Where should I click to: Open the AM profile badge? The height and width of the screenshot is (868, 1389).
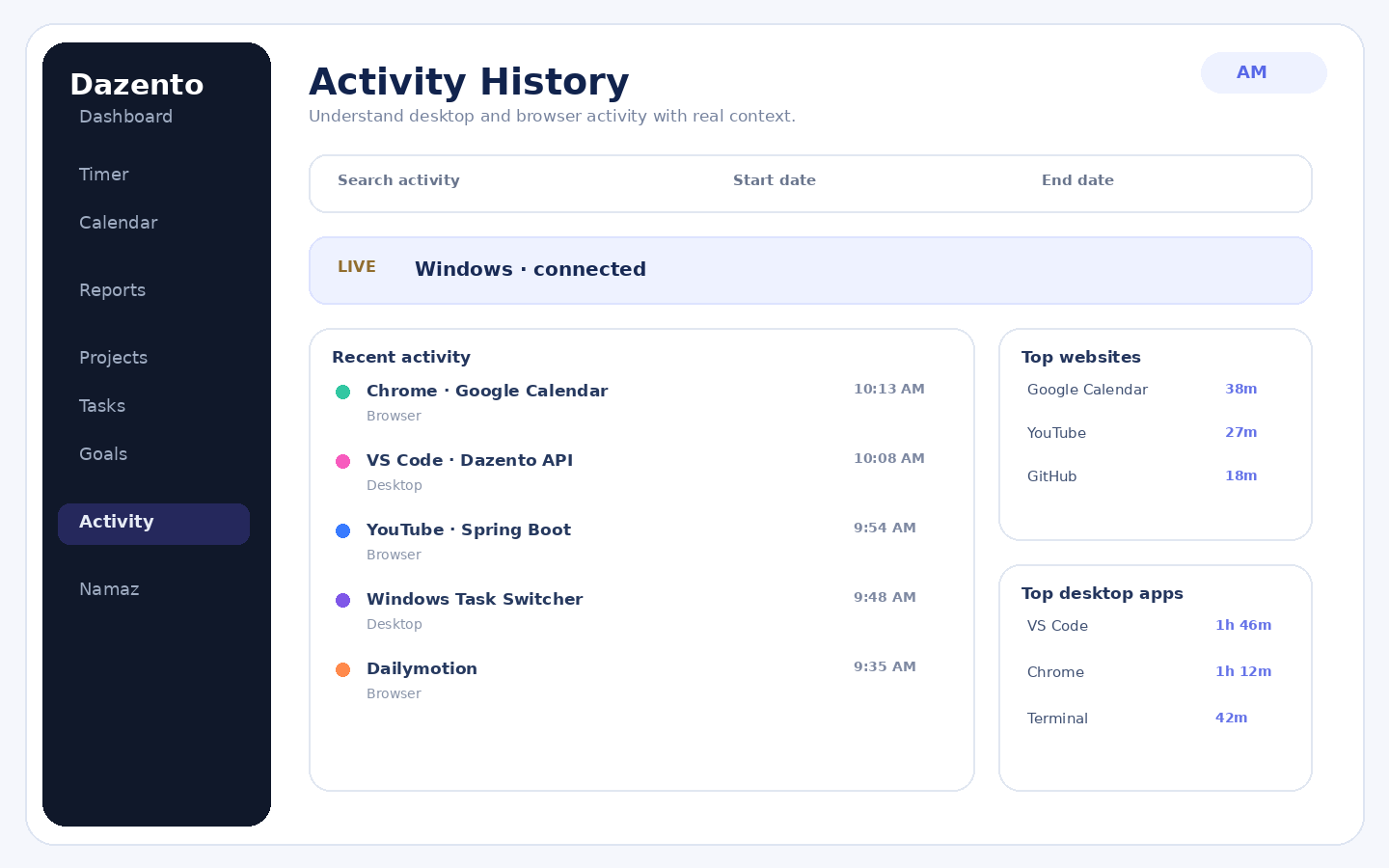pos(1264,72)
